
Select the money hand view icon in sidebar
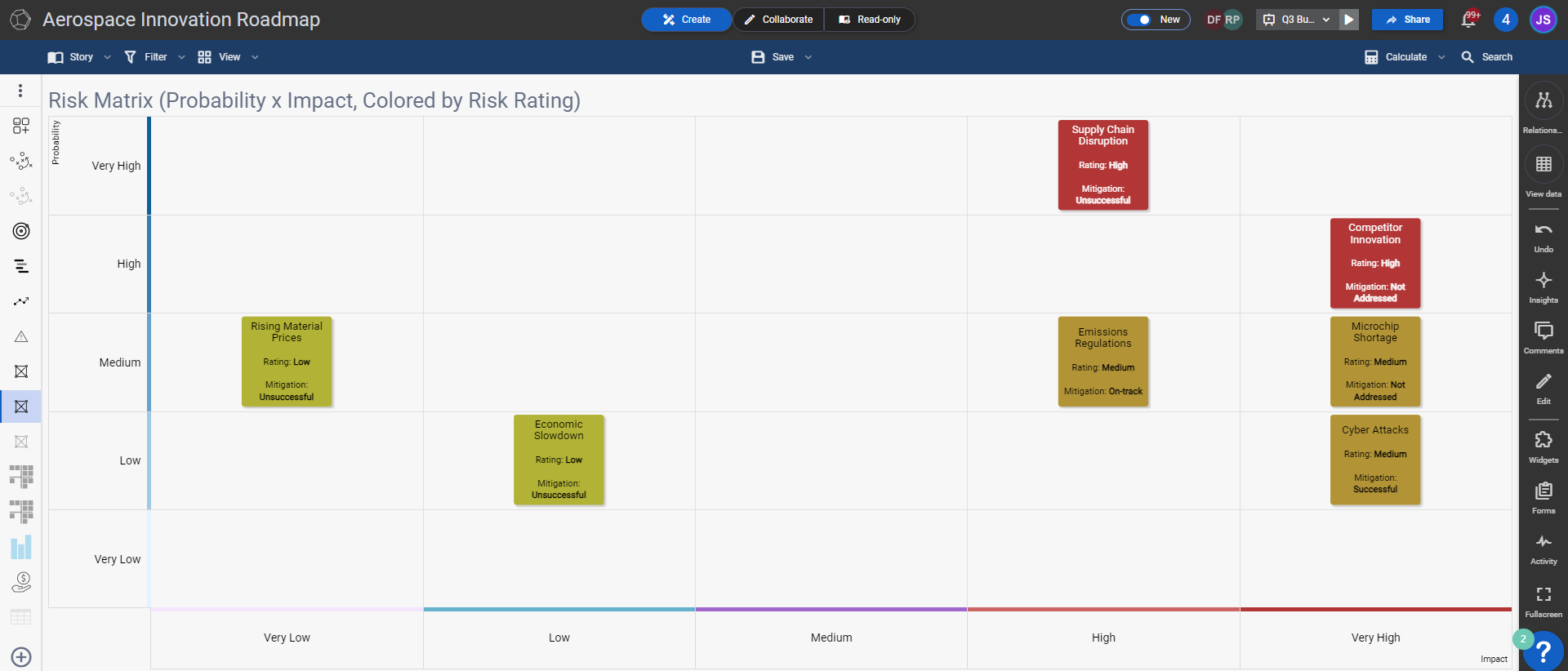coord(21,582)
